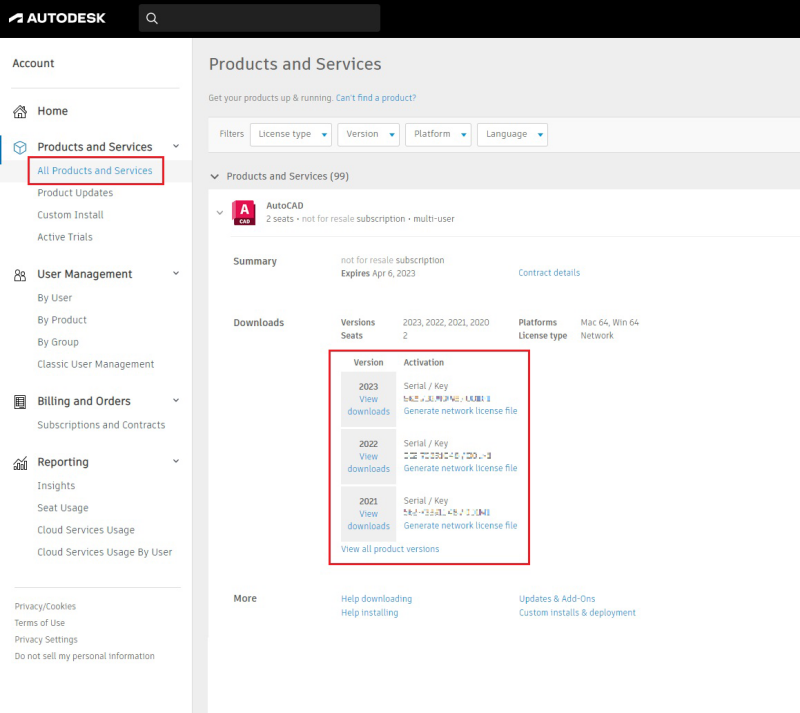Open Privacy Settings footer link
This screenshot has height=713, width=800.
tap(46, 640)
